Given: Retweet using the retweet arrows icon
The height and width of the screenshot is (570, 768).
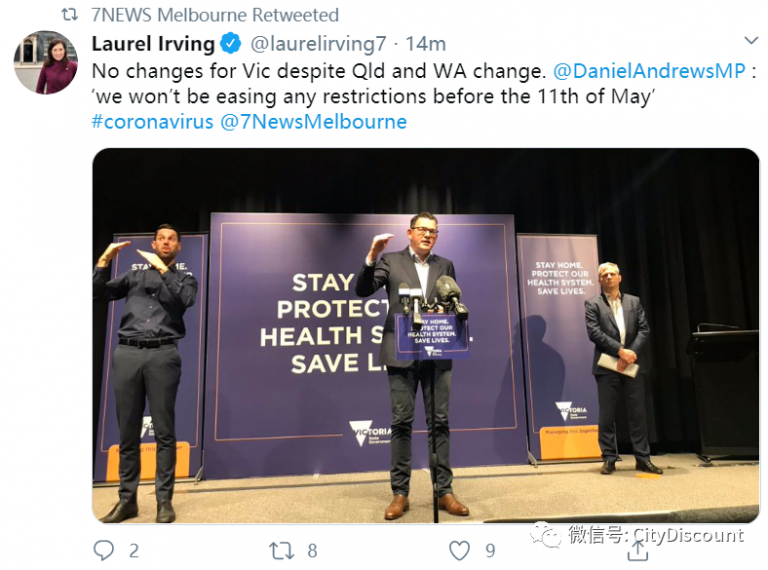Looking at the screenshot, I should pyautogui.click(x=282, y=550).
